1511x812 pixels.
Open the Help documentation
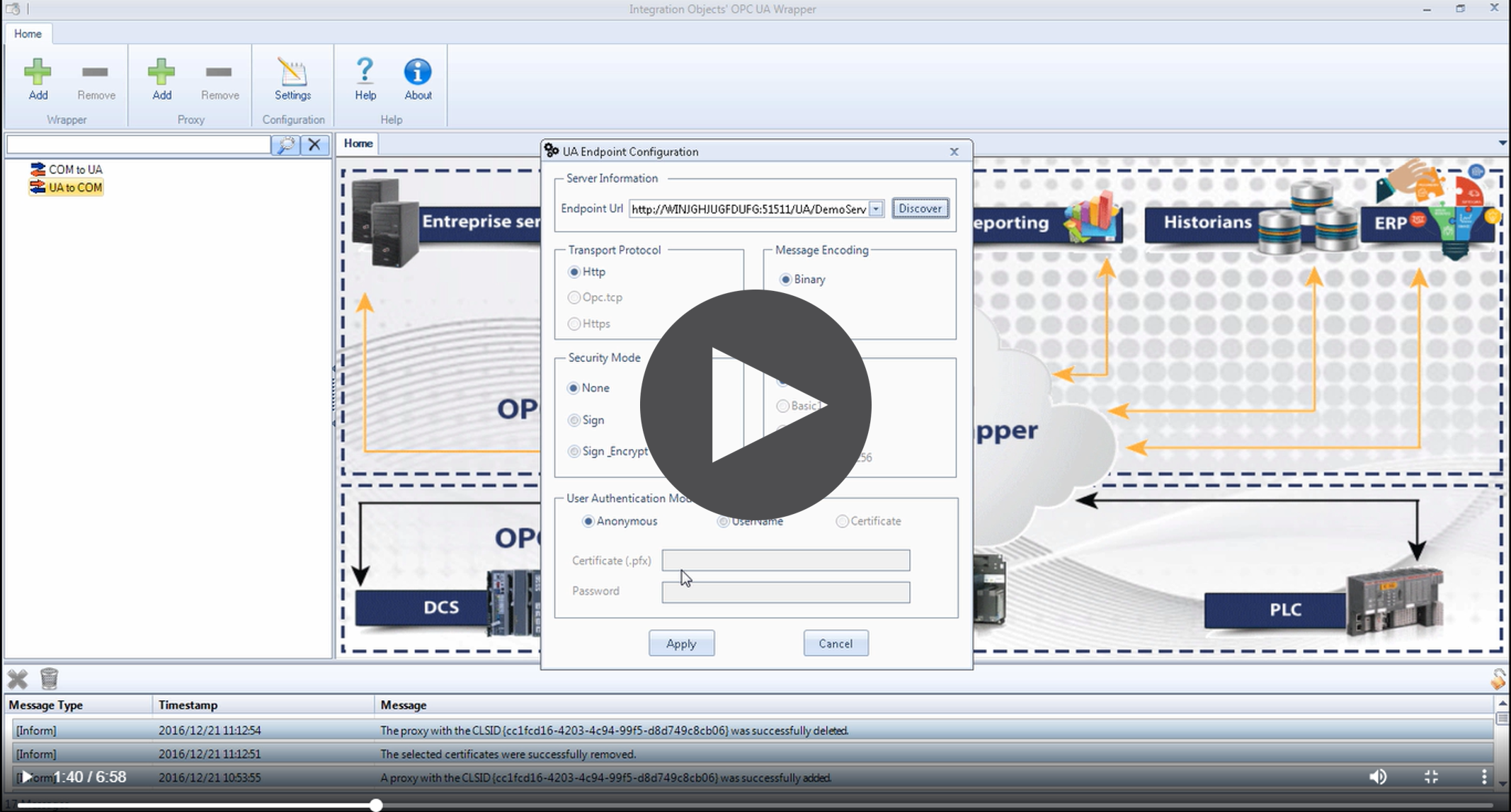tap(365, 80)
